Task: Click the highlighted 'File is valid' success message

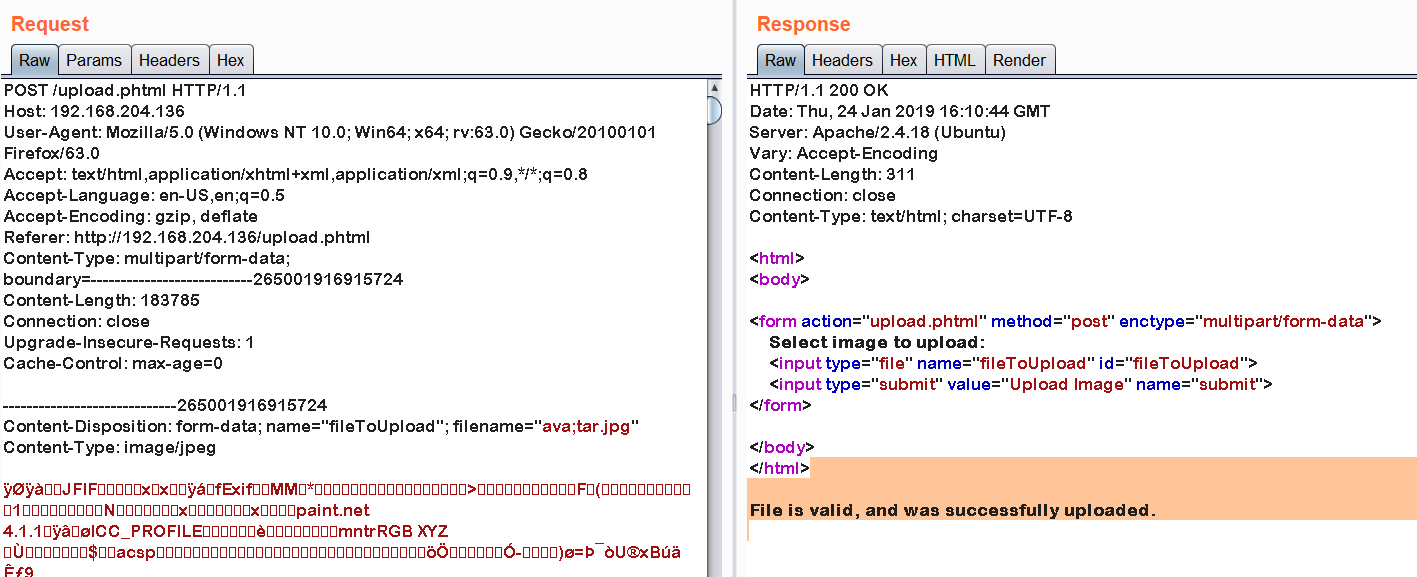Action: (953, 510)
